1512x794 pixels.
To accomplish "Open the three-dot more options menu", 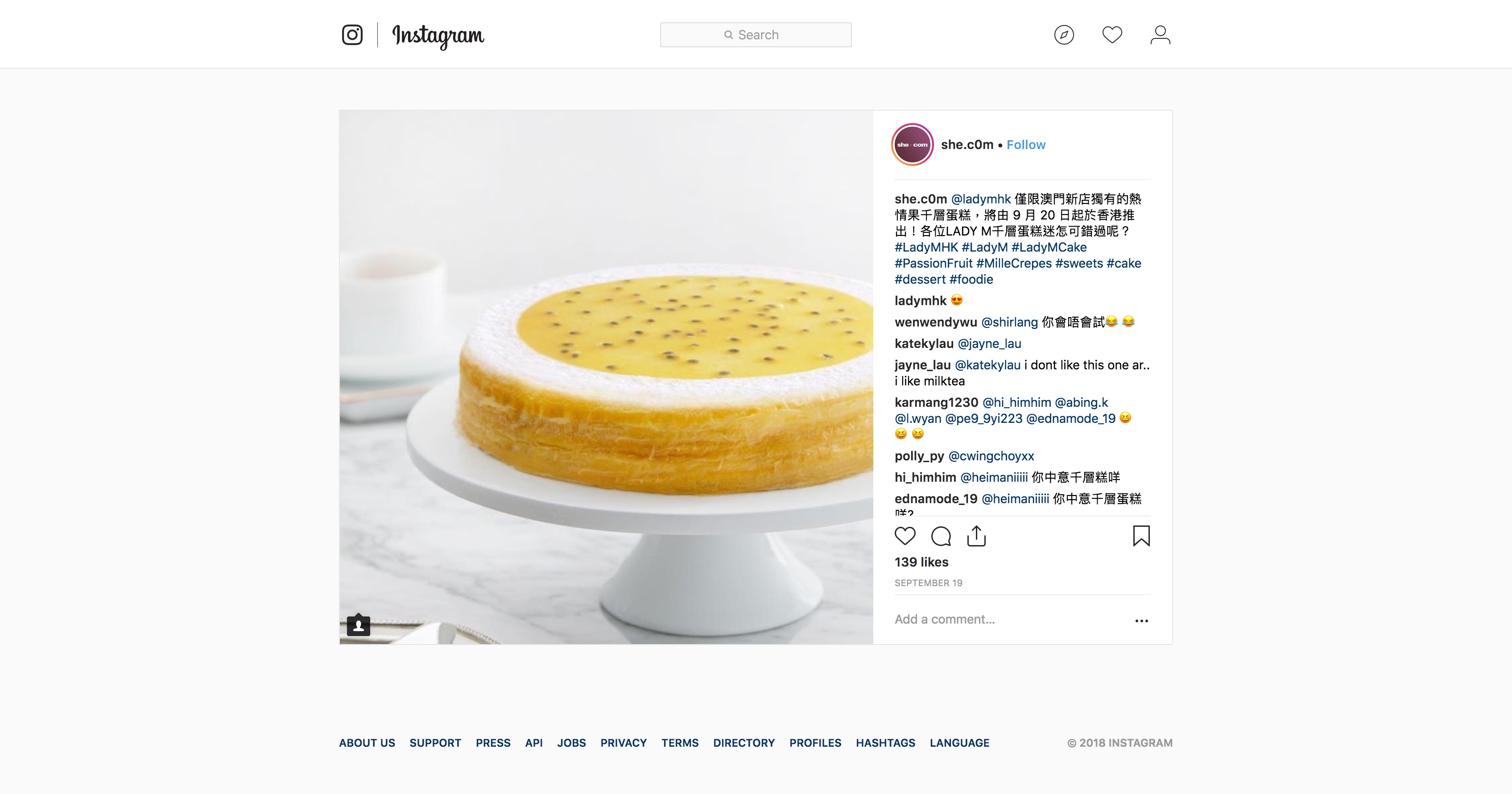I will (1142, 620).
